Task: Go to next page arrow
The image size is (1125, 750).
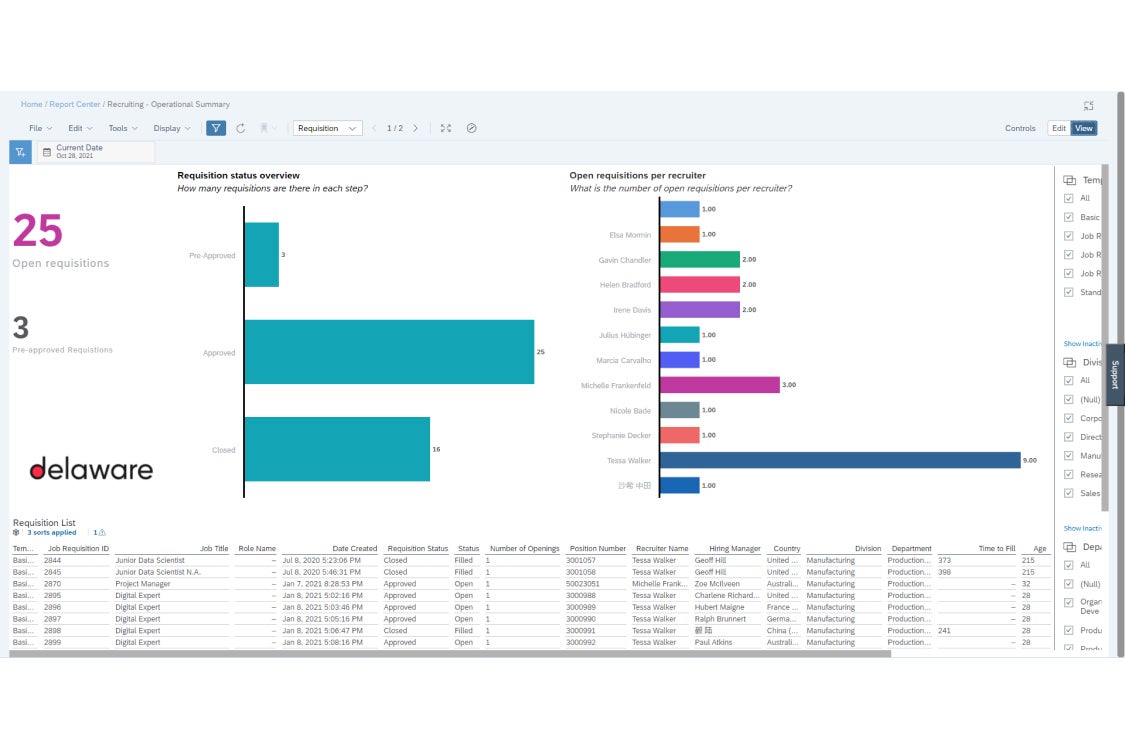Action: [416, 128]
